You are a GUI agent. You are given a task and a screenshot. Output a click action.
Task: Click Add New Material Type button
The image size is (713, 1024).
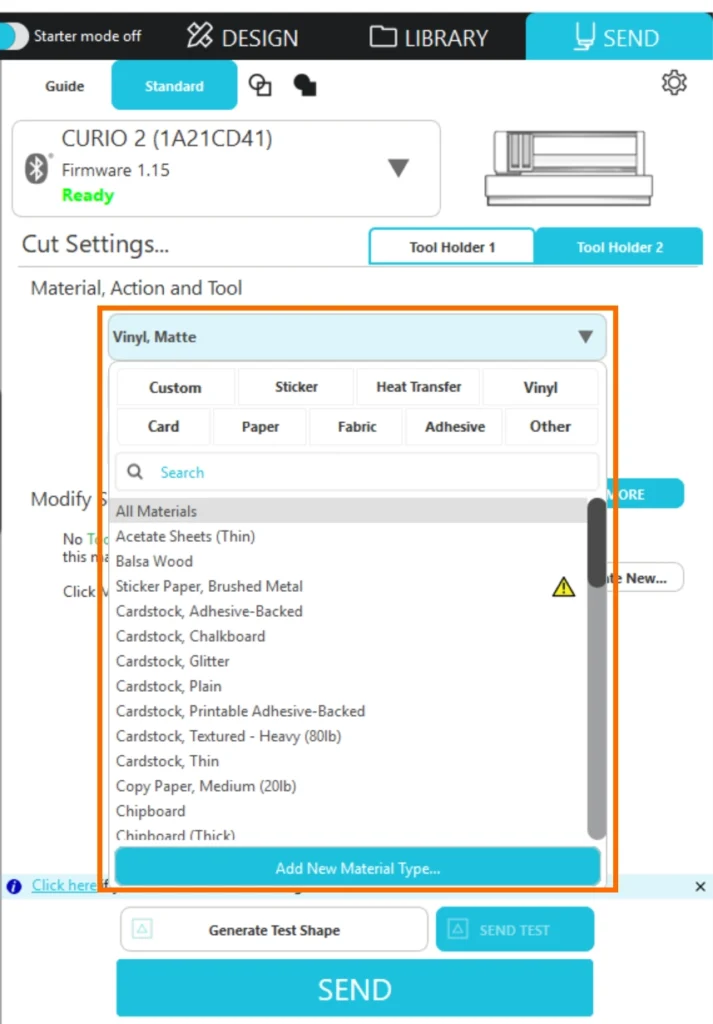tap(357, 868)
